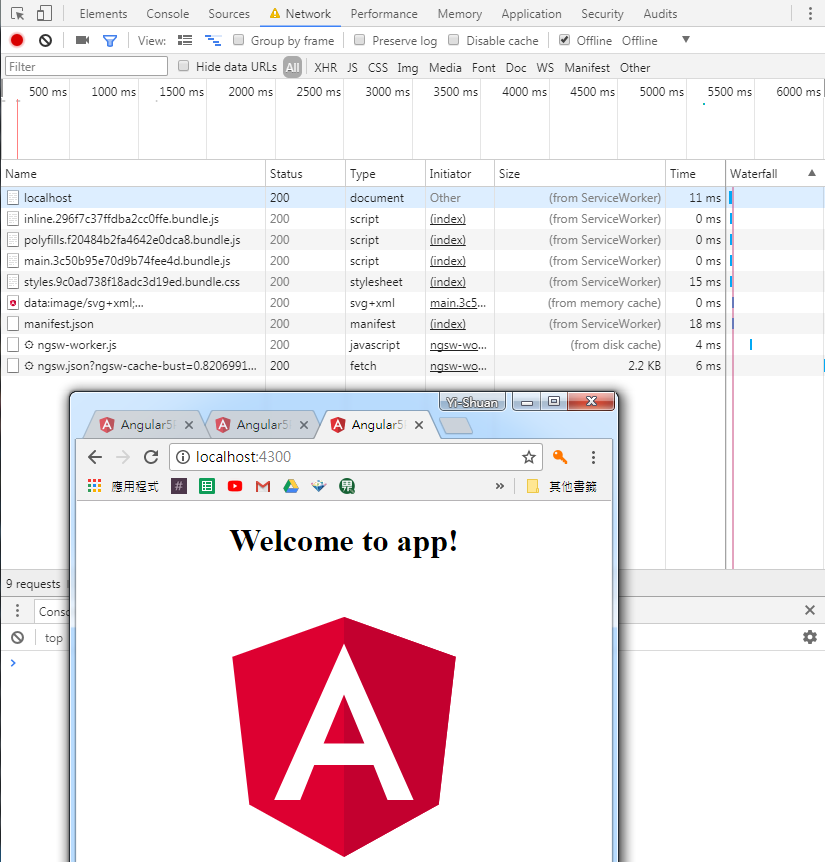The width and height of the screenshot is (825, 862).
Task: Open the Slack hash bookmark icon
Action: pyautogui.click(x=179, y=486)
